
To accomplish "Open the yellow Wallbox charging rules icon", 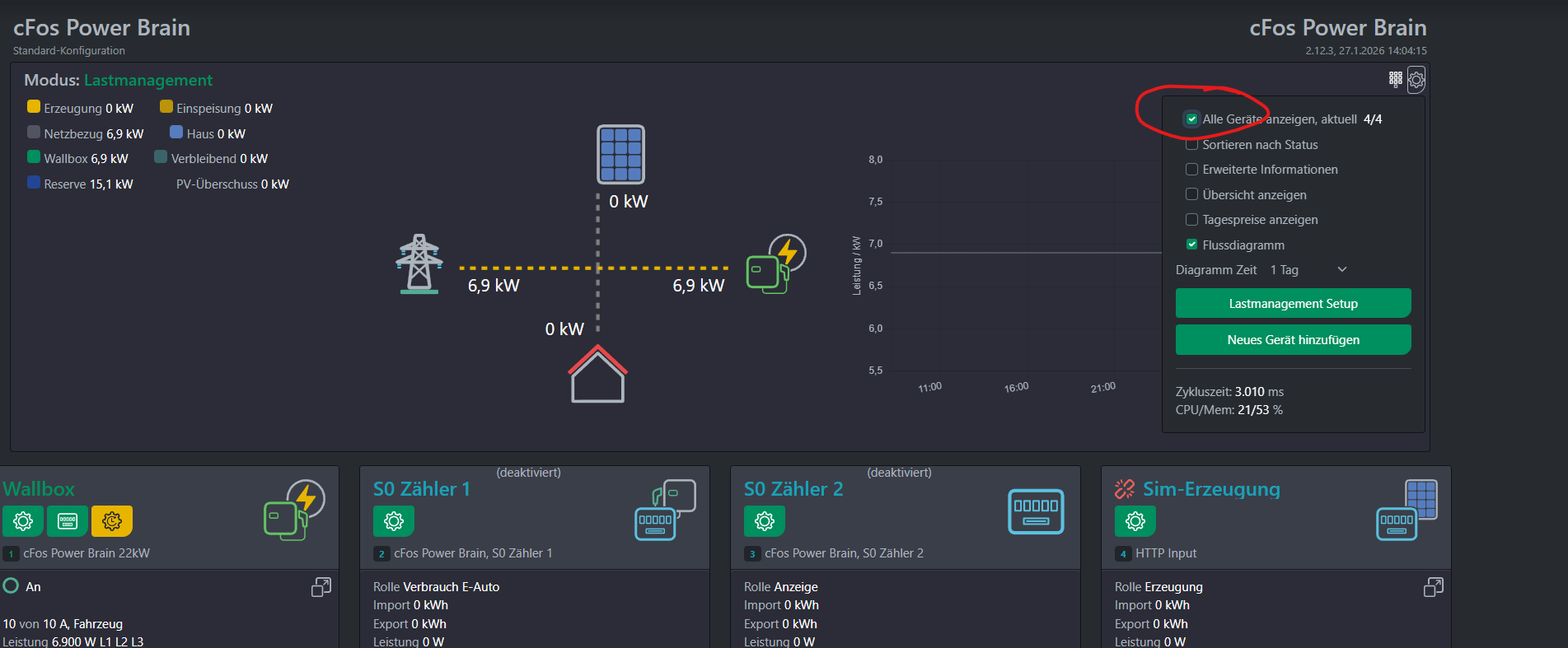I will coord(112,521).
